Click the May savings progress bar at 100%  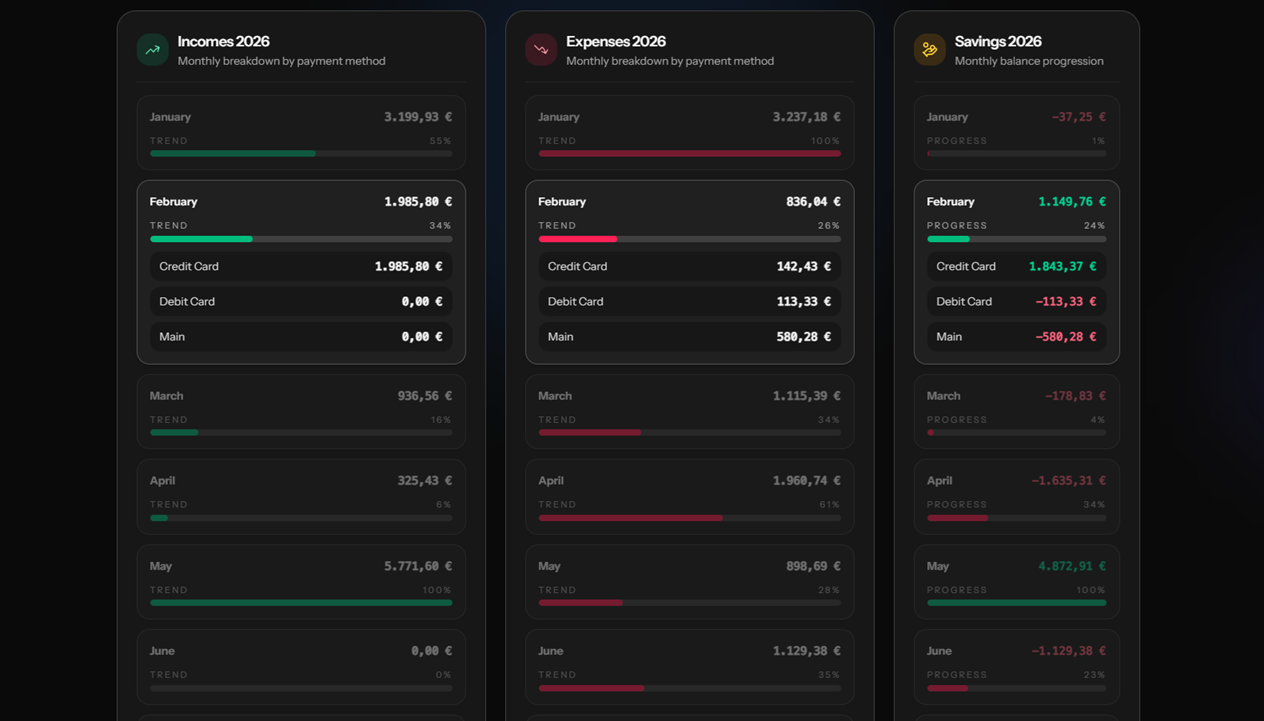tap(1017, 603)
